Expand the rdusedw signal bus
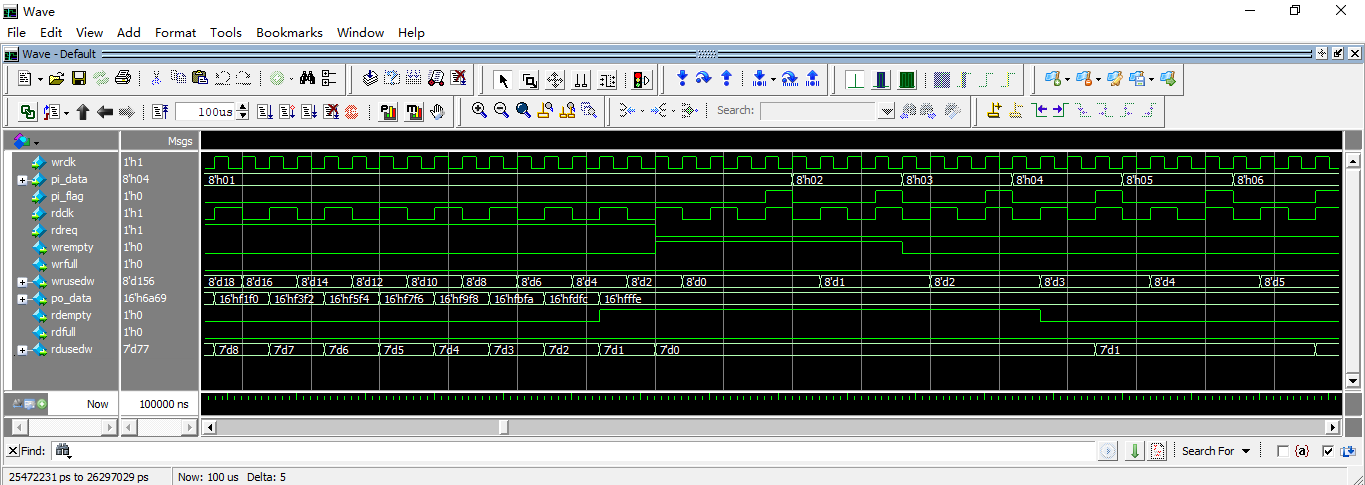The height and width of the screenshot is (485, 1365). point(22,350)
